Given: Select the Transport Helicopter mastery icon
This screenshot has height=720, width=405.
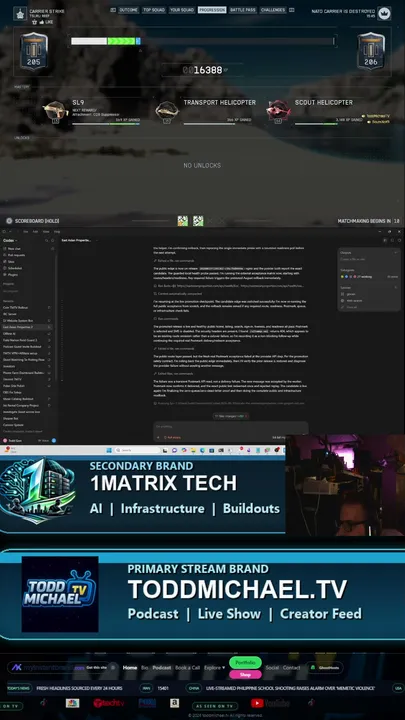Looking at the screenshot, I should tap(167, 111).
